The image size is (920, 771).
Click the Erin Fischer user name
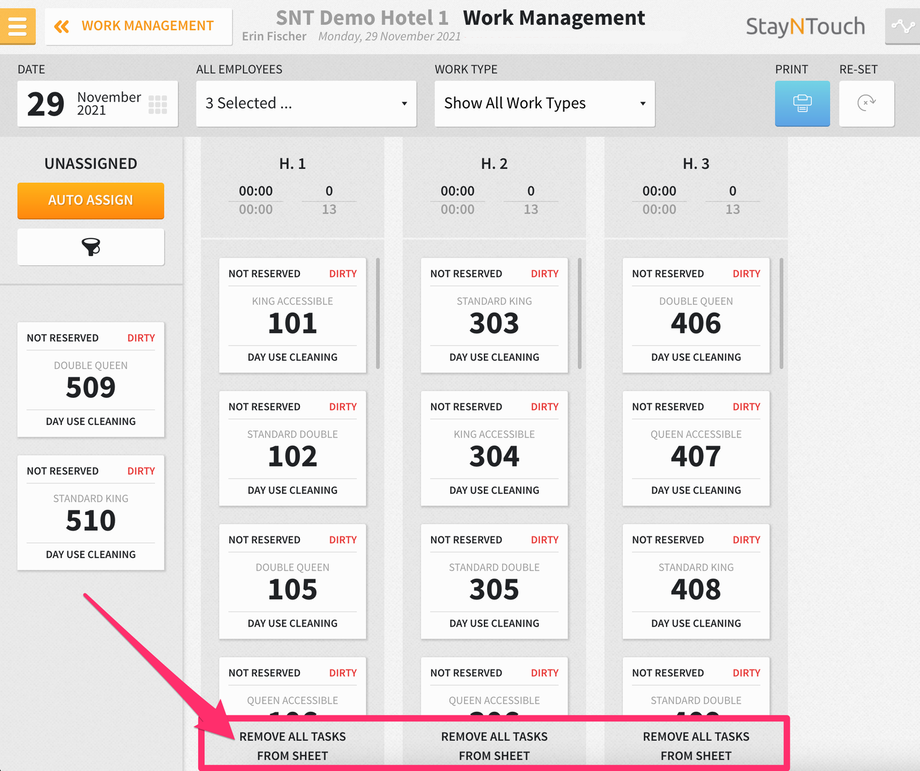click(274, 36)
